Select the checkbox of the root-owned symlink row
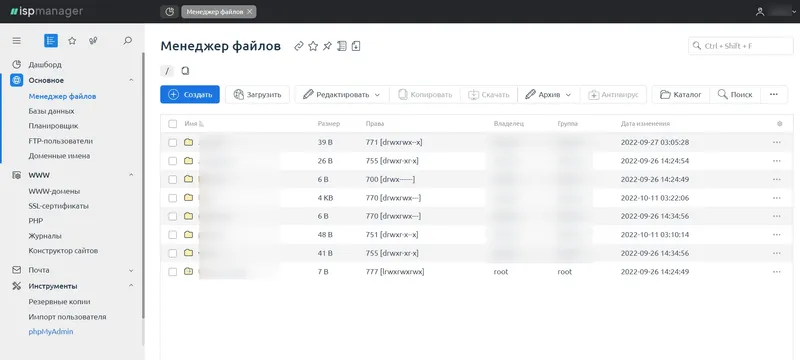This screenshot has width=800, height=360. (x=172, y=272)
